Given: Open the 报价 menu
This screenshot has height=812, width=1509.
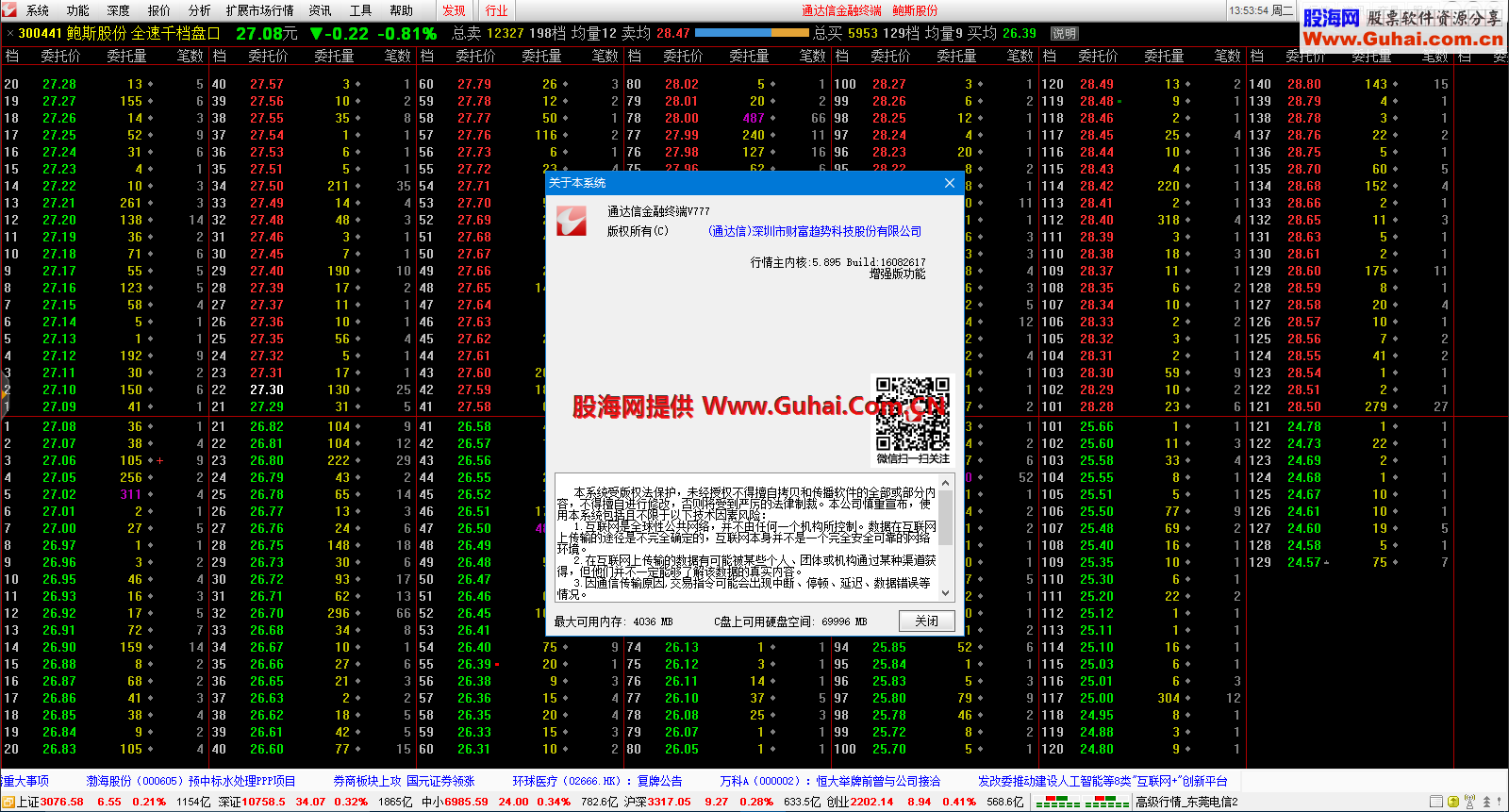Looking at the screenshot, I should (x=159, y=10).
